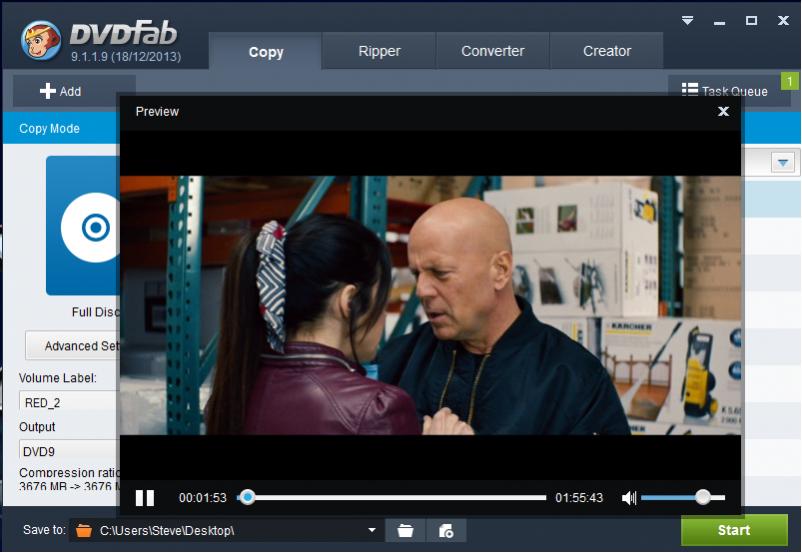
Task: Open the title bar dropdown menu arrow
Action: pyautogui.click(x=687, y=20)
